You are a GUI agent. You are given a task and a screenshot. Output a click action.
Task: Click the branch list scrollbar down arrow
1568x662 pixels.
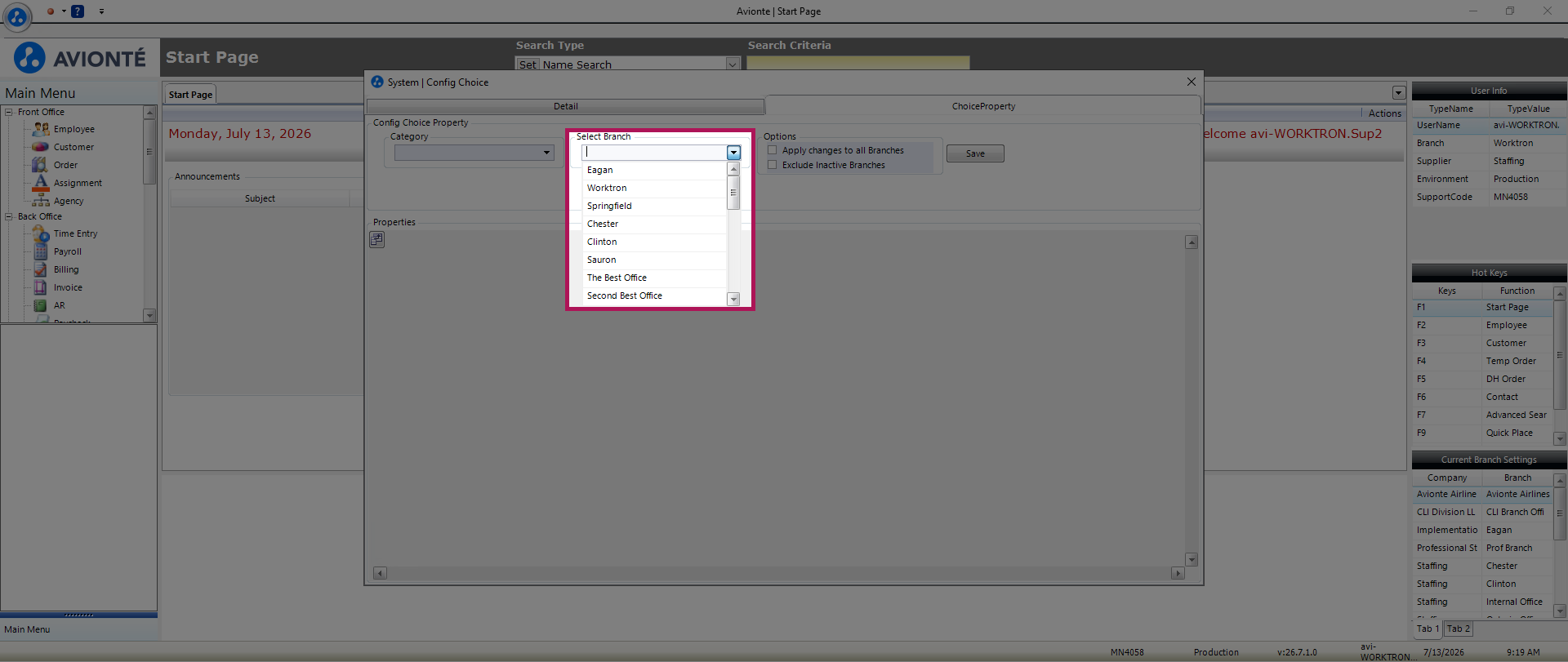[x=733, y=299]
